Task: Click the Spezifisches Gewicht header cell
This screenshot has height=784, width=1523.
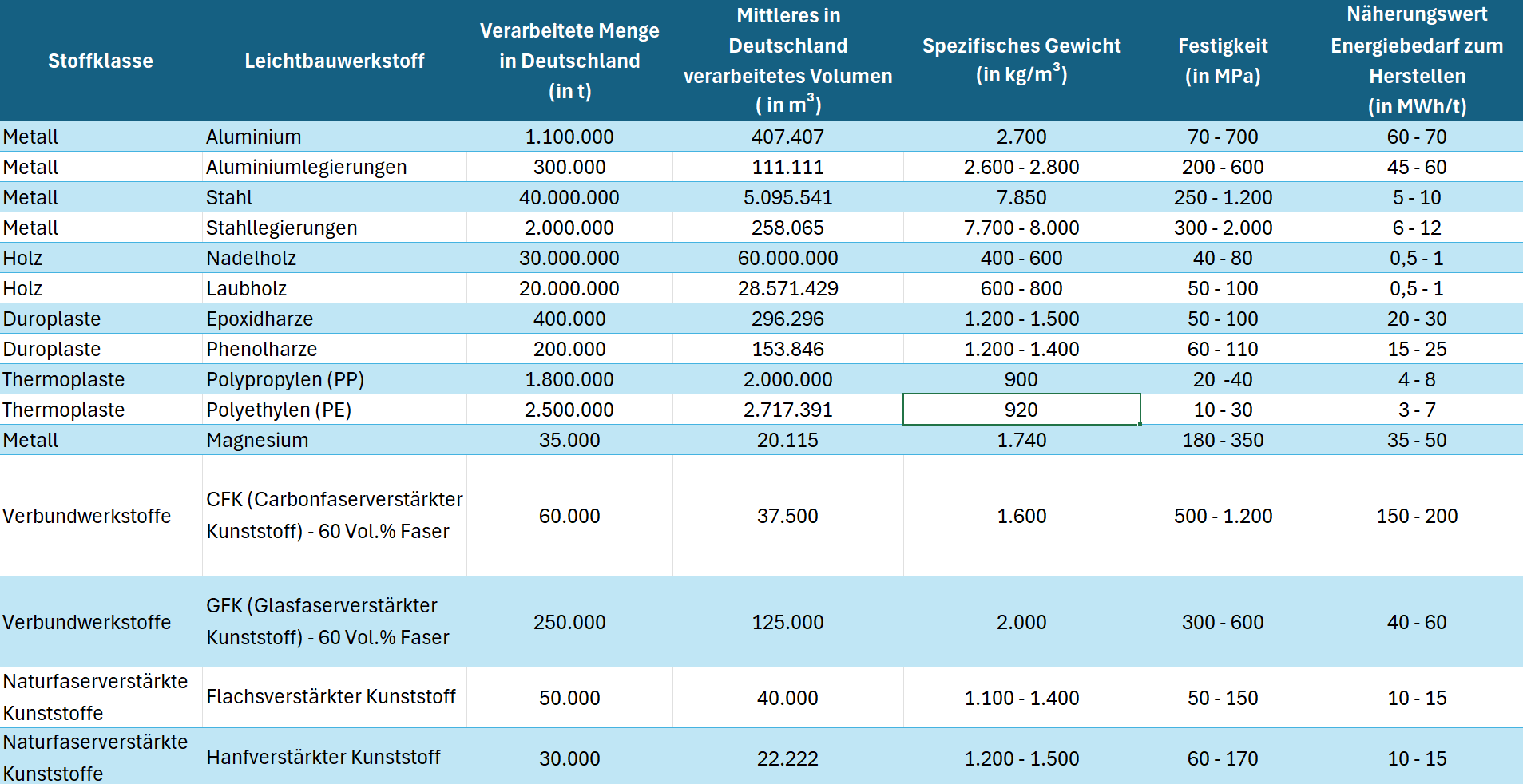Action: tap(1021, 61)
